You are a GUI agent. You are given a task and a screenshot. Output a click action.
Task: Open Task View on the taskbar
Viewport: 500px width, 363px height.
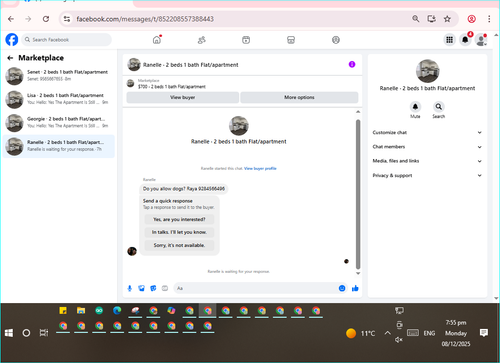click(x=44, y=333)
